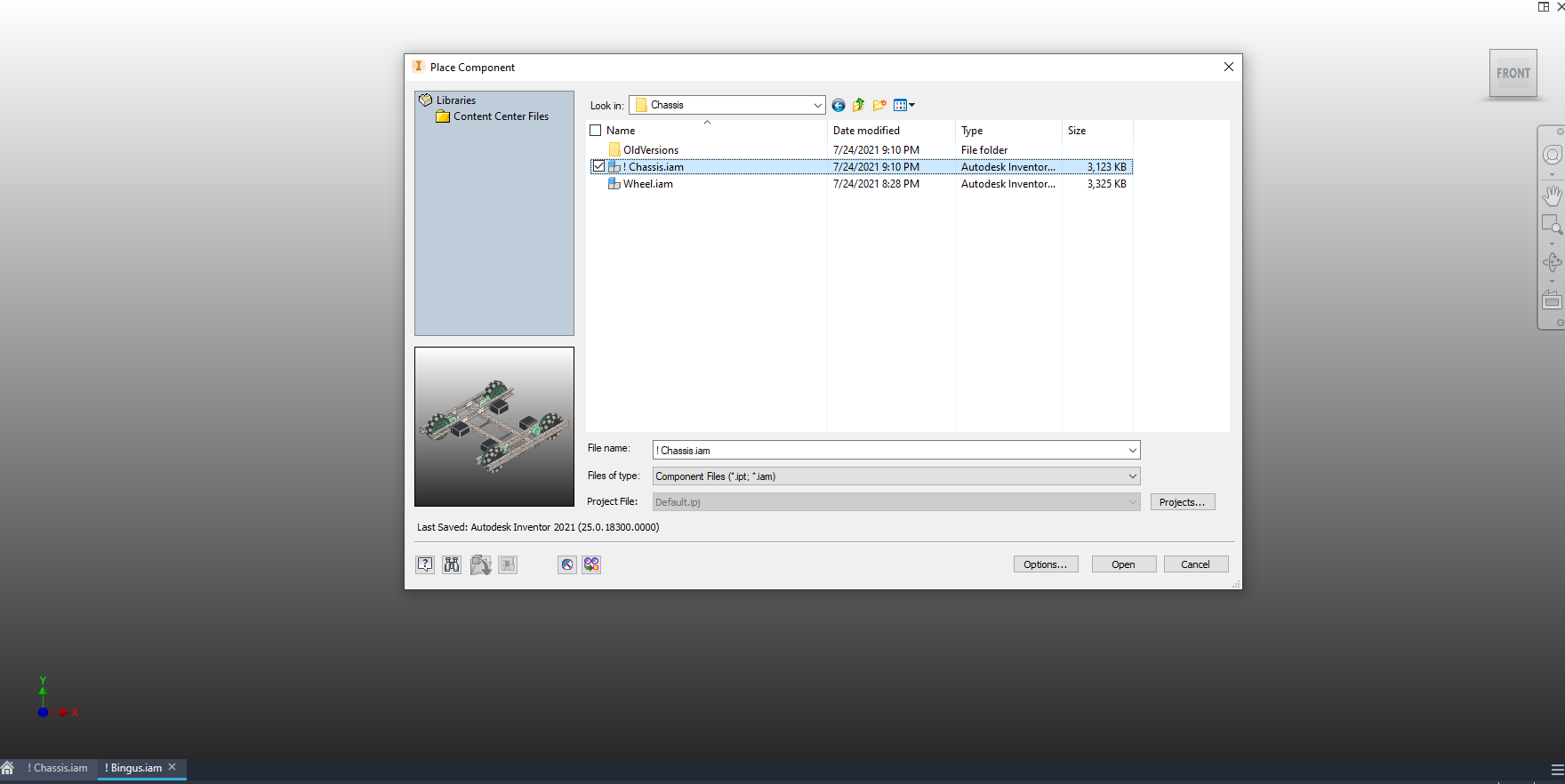The height and width of the screenshot is (784, 1565).
Task: Uncheck the ! Chassis.iam row checkbox
Action: [598, 166]
